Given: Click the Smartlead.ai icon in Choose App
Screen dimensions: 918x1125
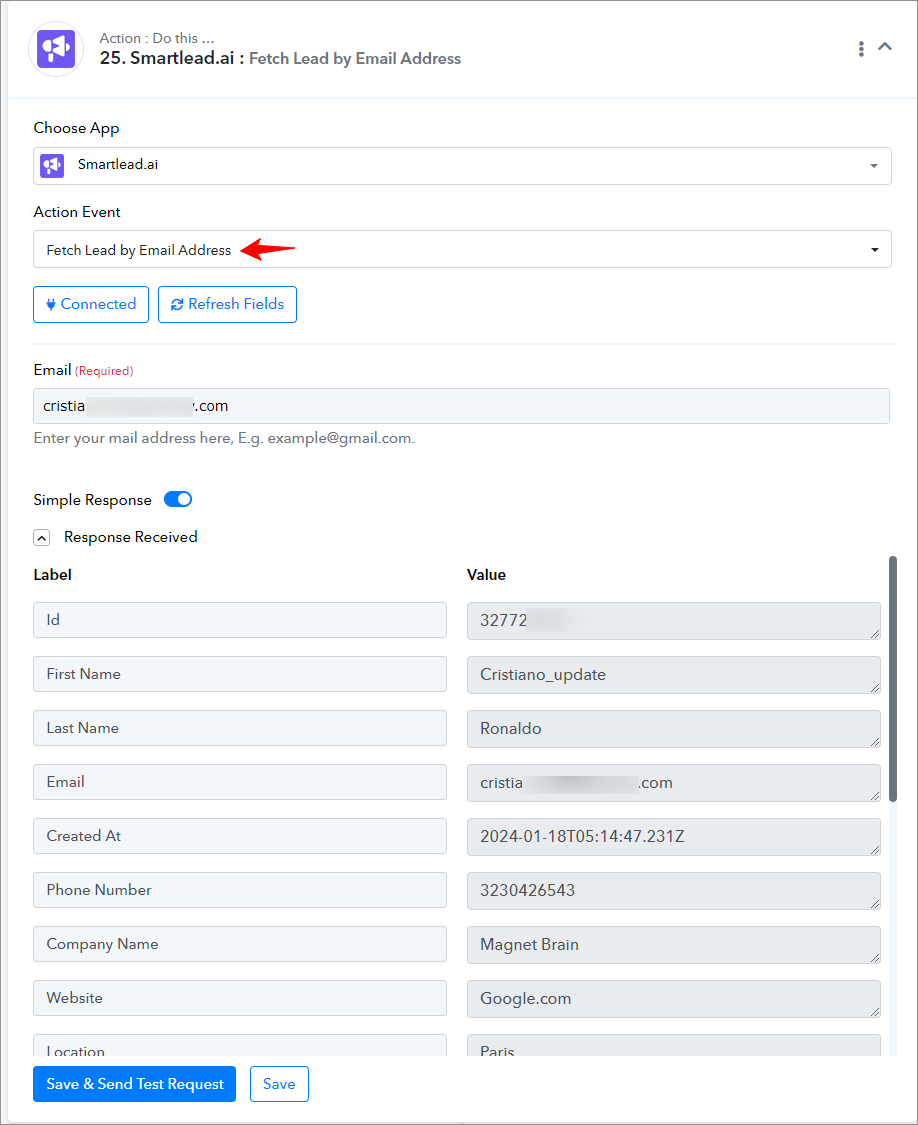Looking at the screenshot, I should (52, 166).
